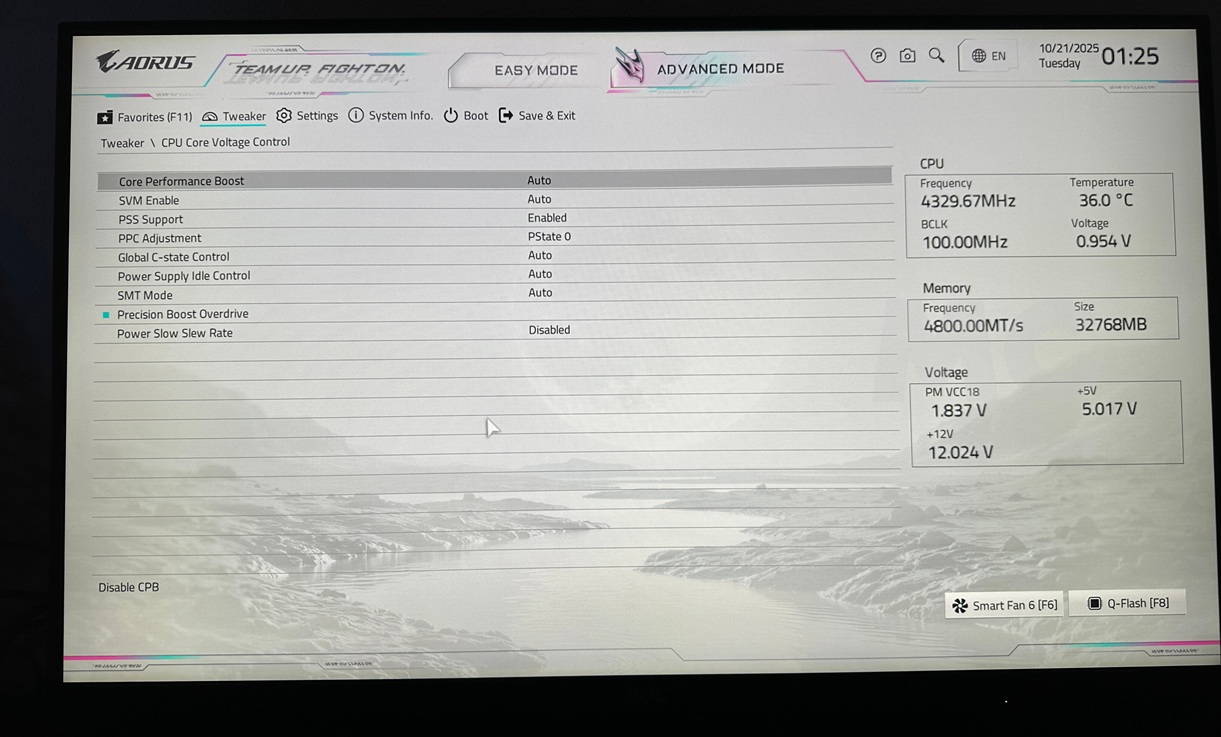Click the screenshot camera icon
Viewport: 1221px width, 737px height.
click(907, 56)
